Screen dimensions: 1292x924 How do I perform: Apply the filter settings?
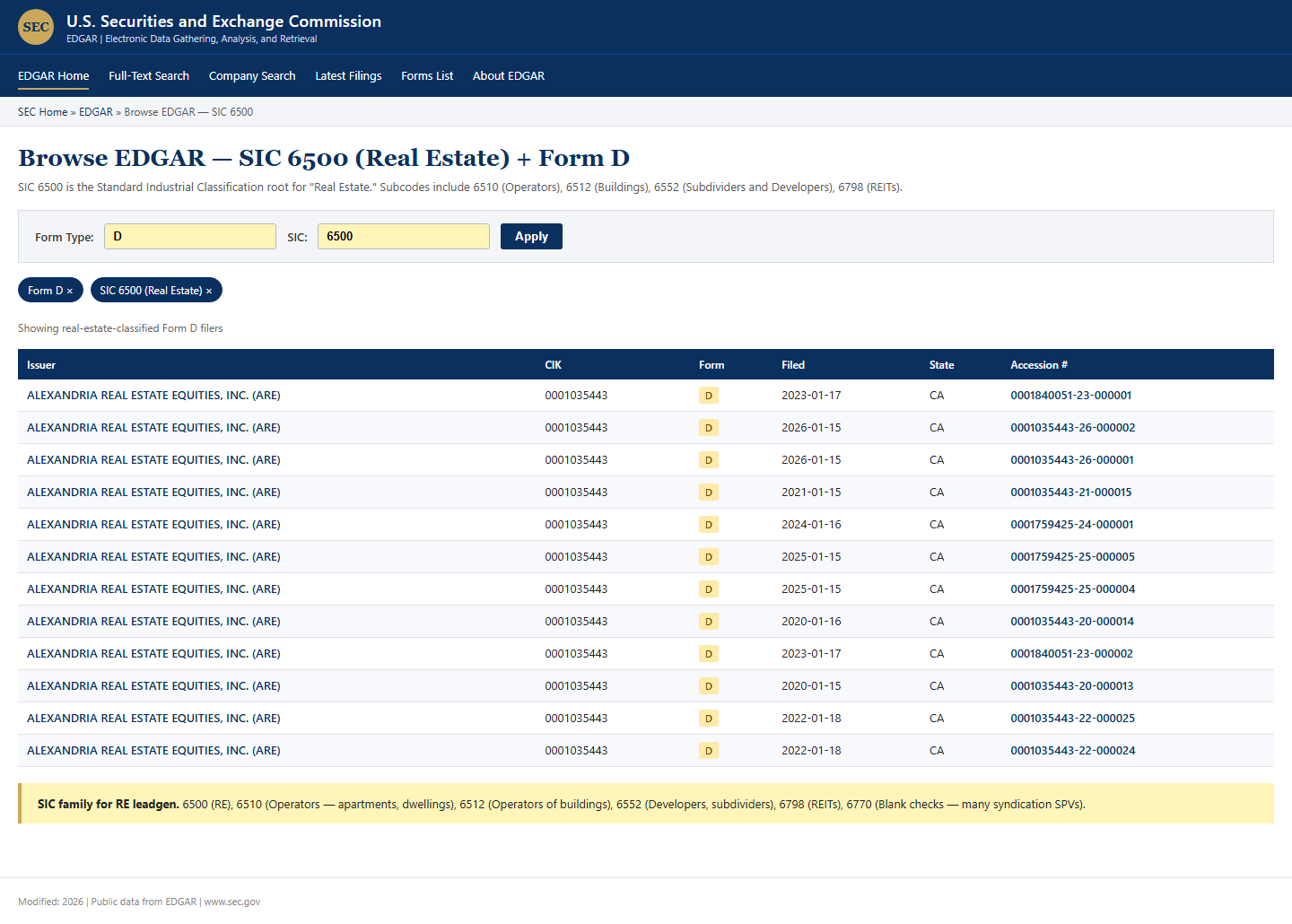531,237
